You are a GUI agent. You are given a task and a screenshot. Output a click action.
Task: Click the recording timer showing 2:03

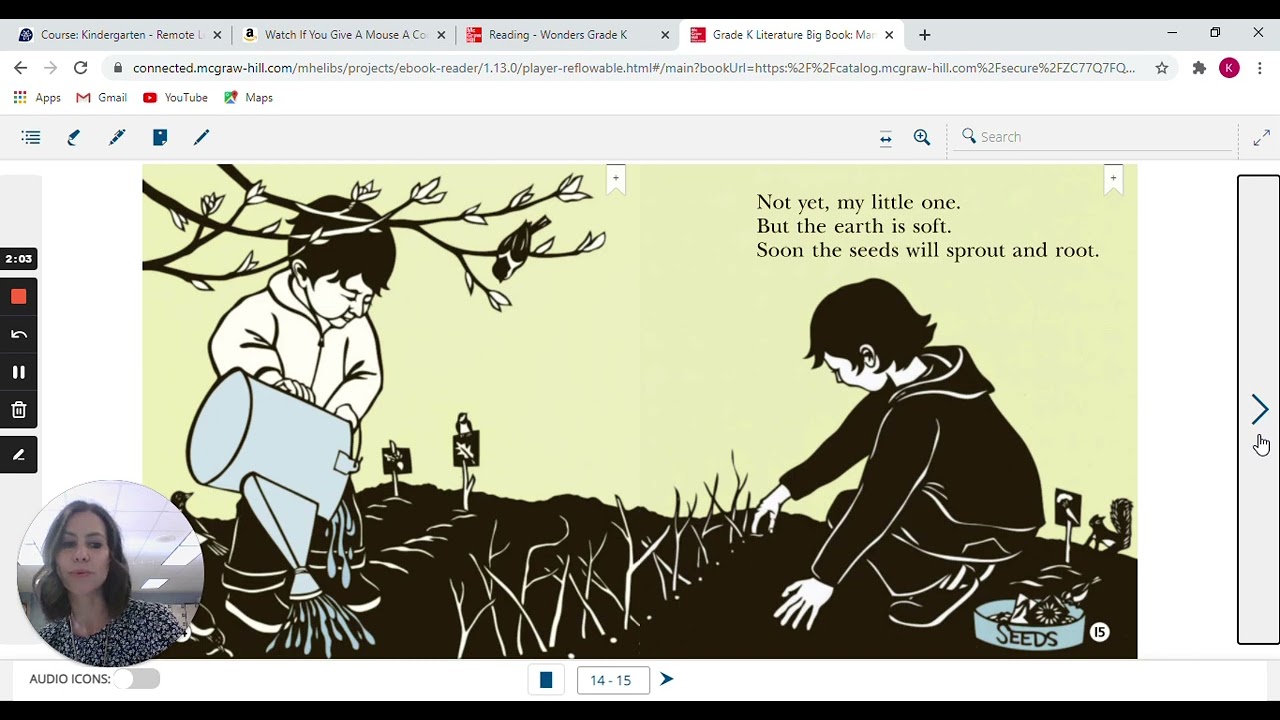pos(18,259)
